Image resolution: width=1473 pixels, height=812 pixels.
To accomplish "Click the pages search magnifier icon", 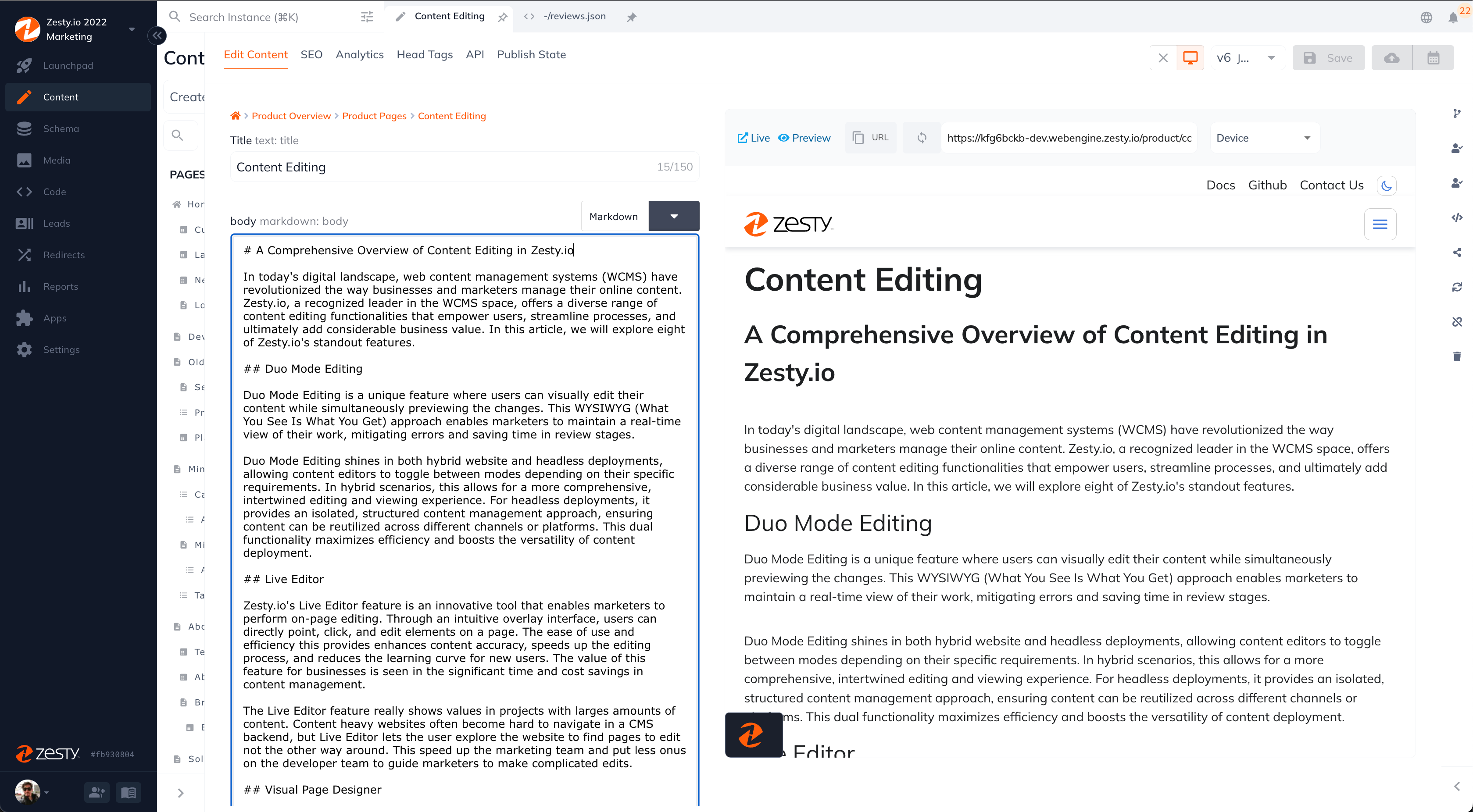I will pyautogui.click(x=178, y=135).
